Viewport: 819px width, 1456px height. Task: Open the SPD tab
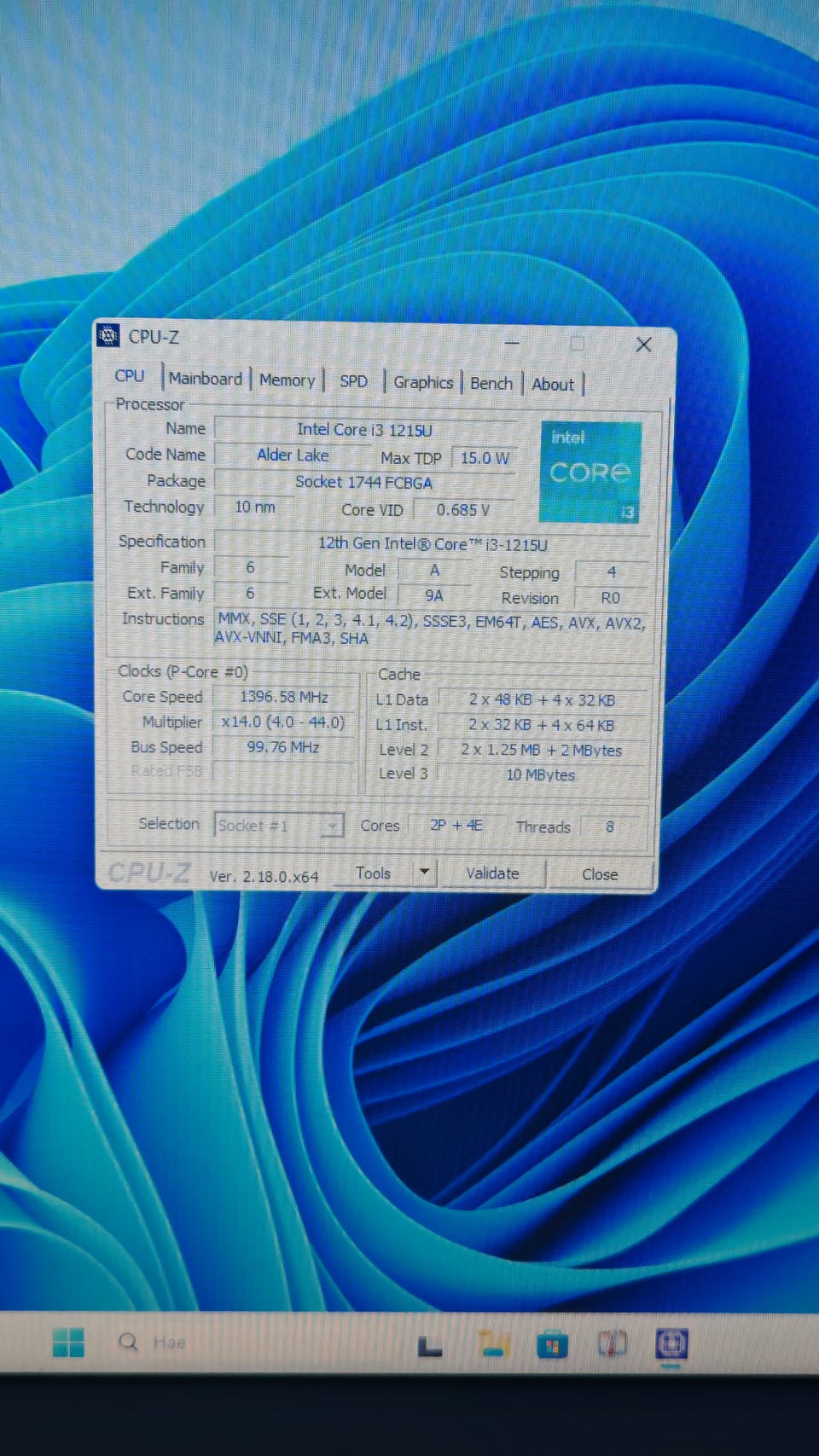354,381
